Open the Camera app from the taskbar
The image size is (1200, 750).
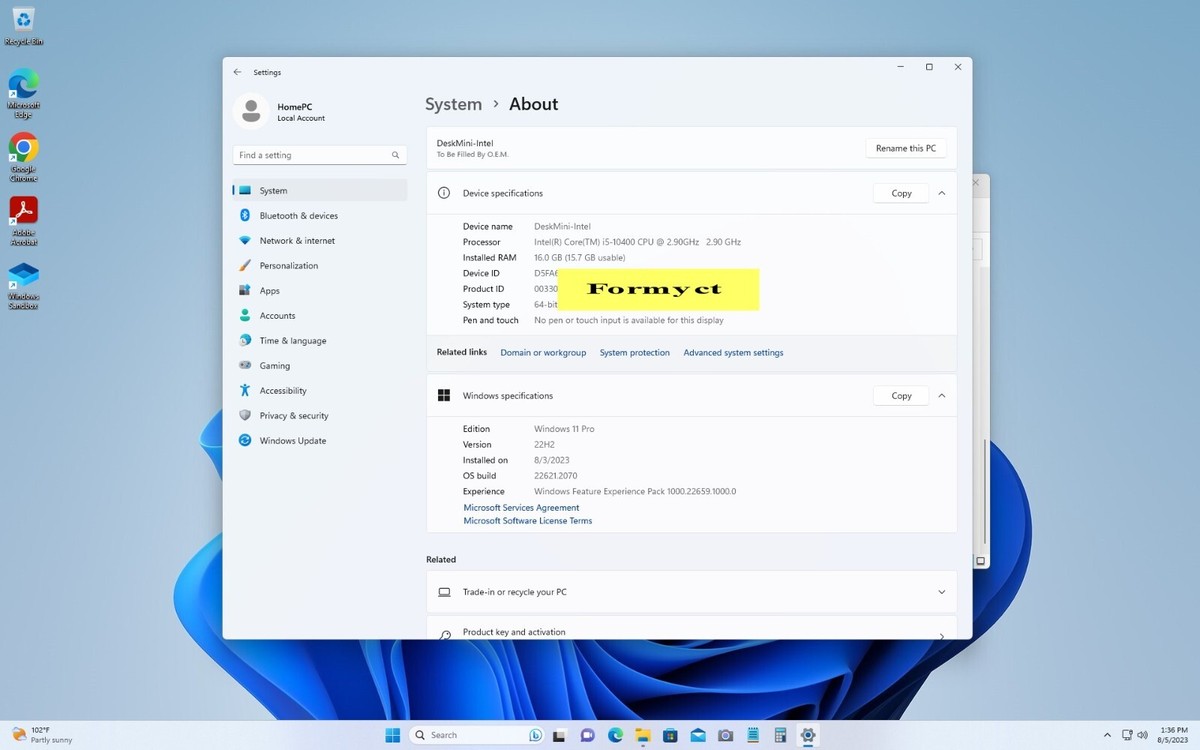coord(726,735)
